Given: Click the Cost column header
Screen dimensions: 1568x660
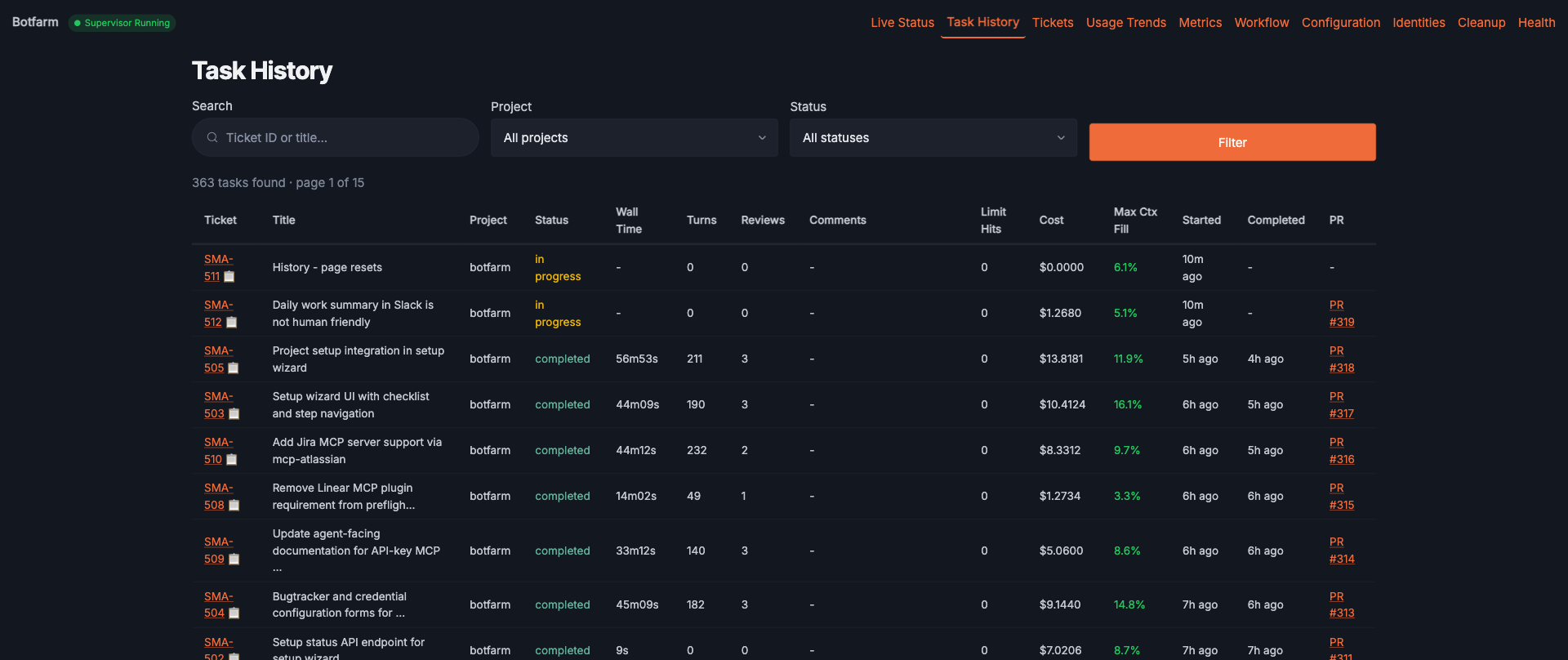Looking at the screenshot, I should point(1051,221).
